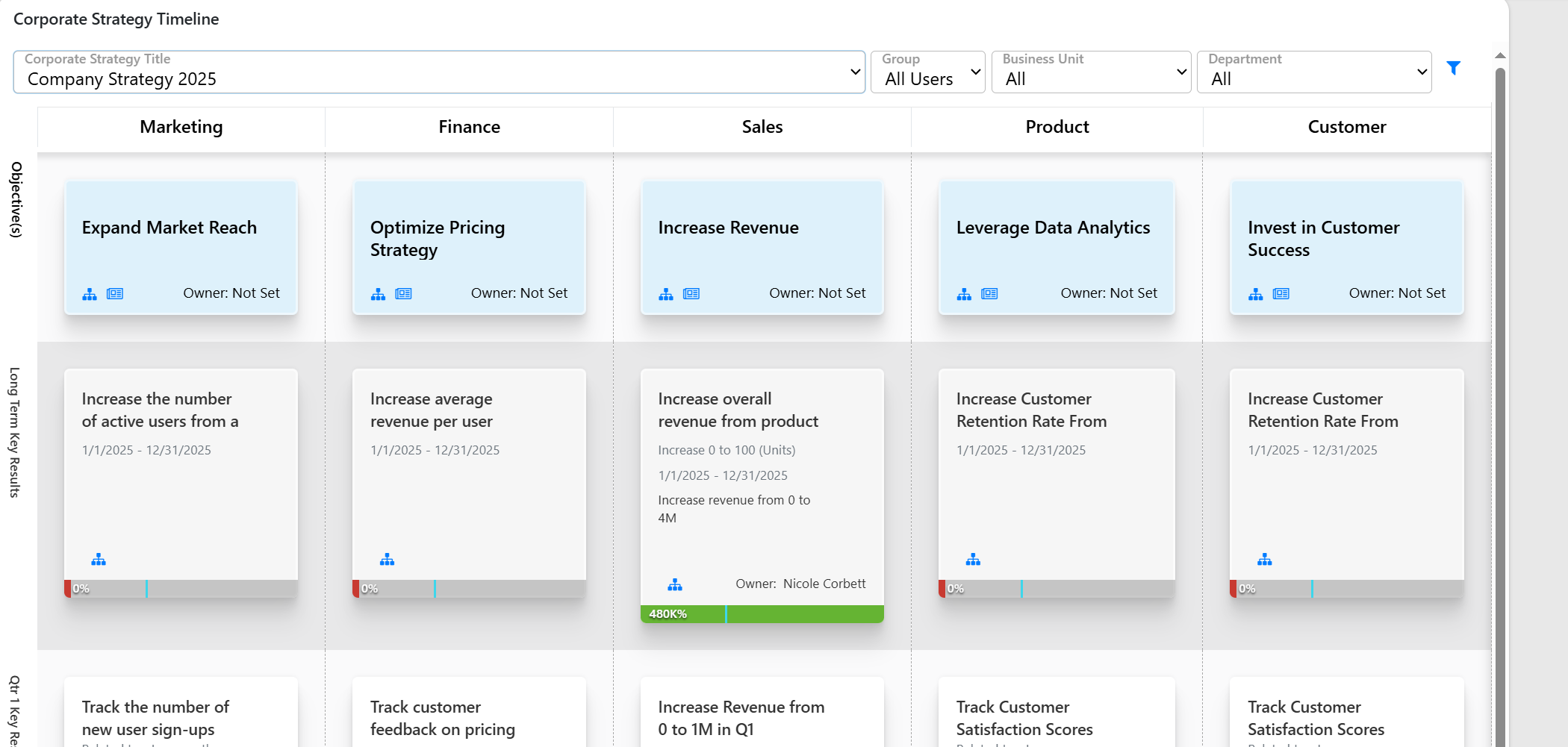This screenshot has width=1568, height=747.
Task: Click Owner: Not Set on Expand Market Reach
Action: 231,293
